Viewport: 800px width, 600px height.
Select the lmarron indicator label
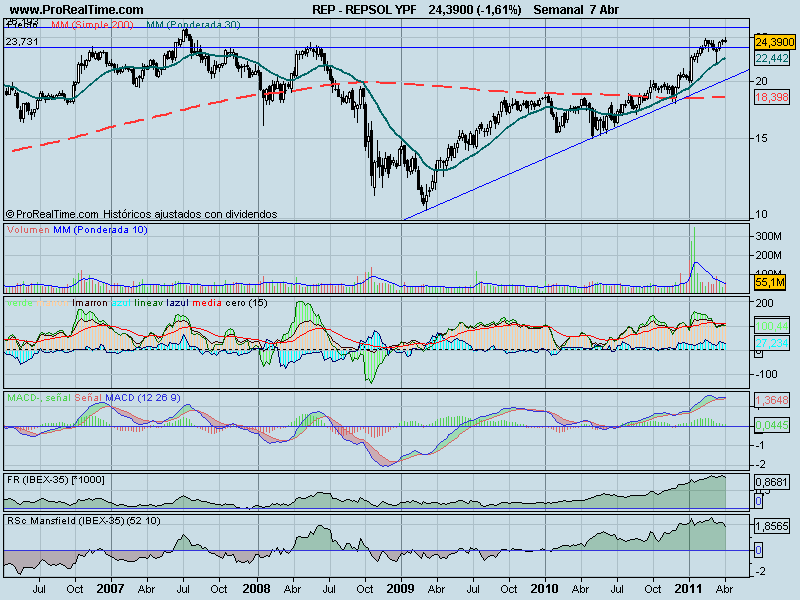pos(90,303)
